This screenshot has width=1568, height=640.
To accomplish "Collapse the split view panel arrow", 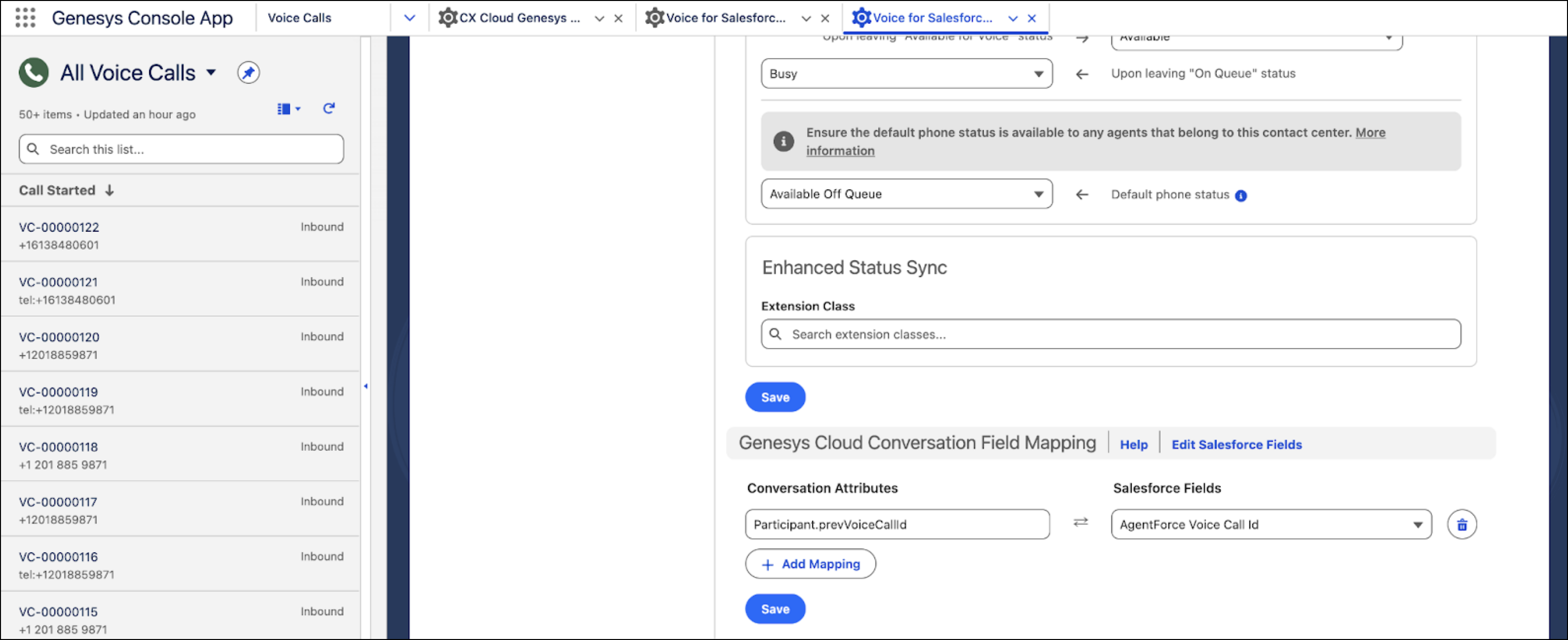I will [x=365, y=386].
